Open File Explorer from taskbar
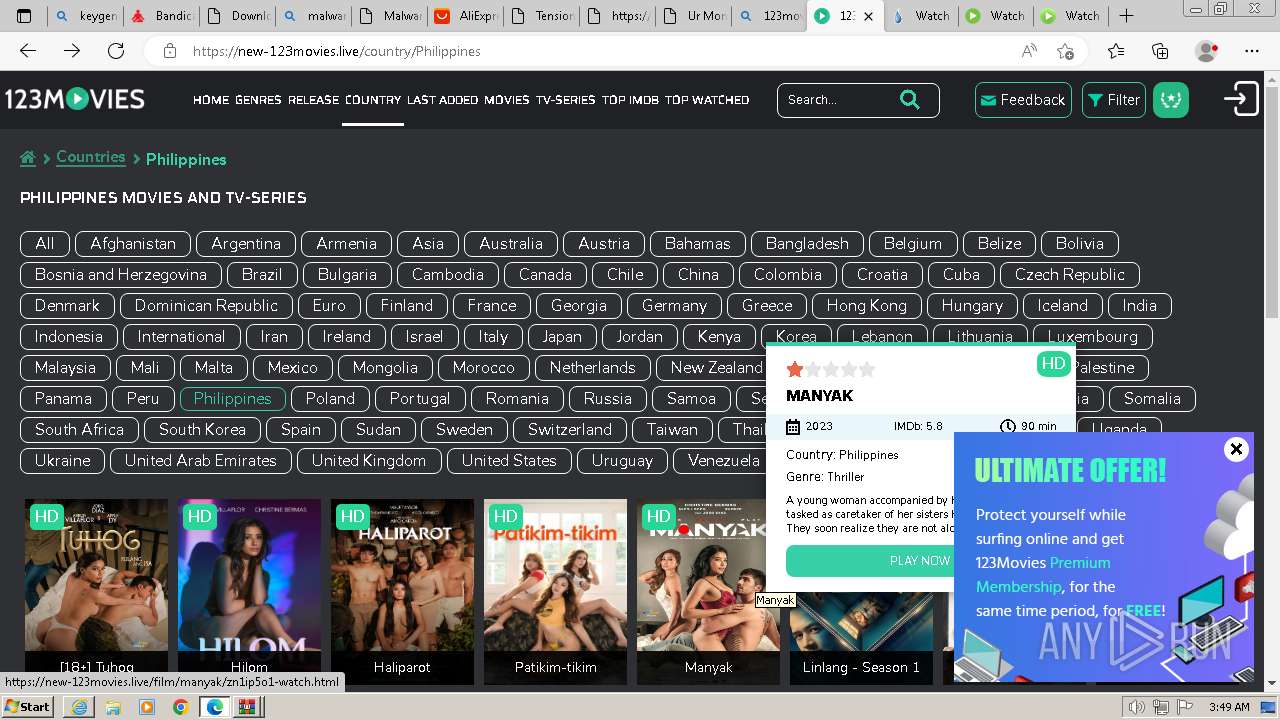This screenshot has width=1280, height=720. pos(113,707)
